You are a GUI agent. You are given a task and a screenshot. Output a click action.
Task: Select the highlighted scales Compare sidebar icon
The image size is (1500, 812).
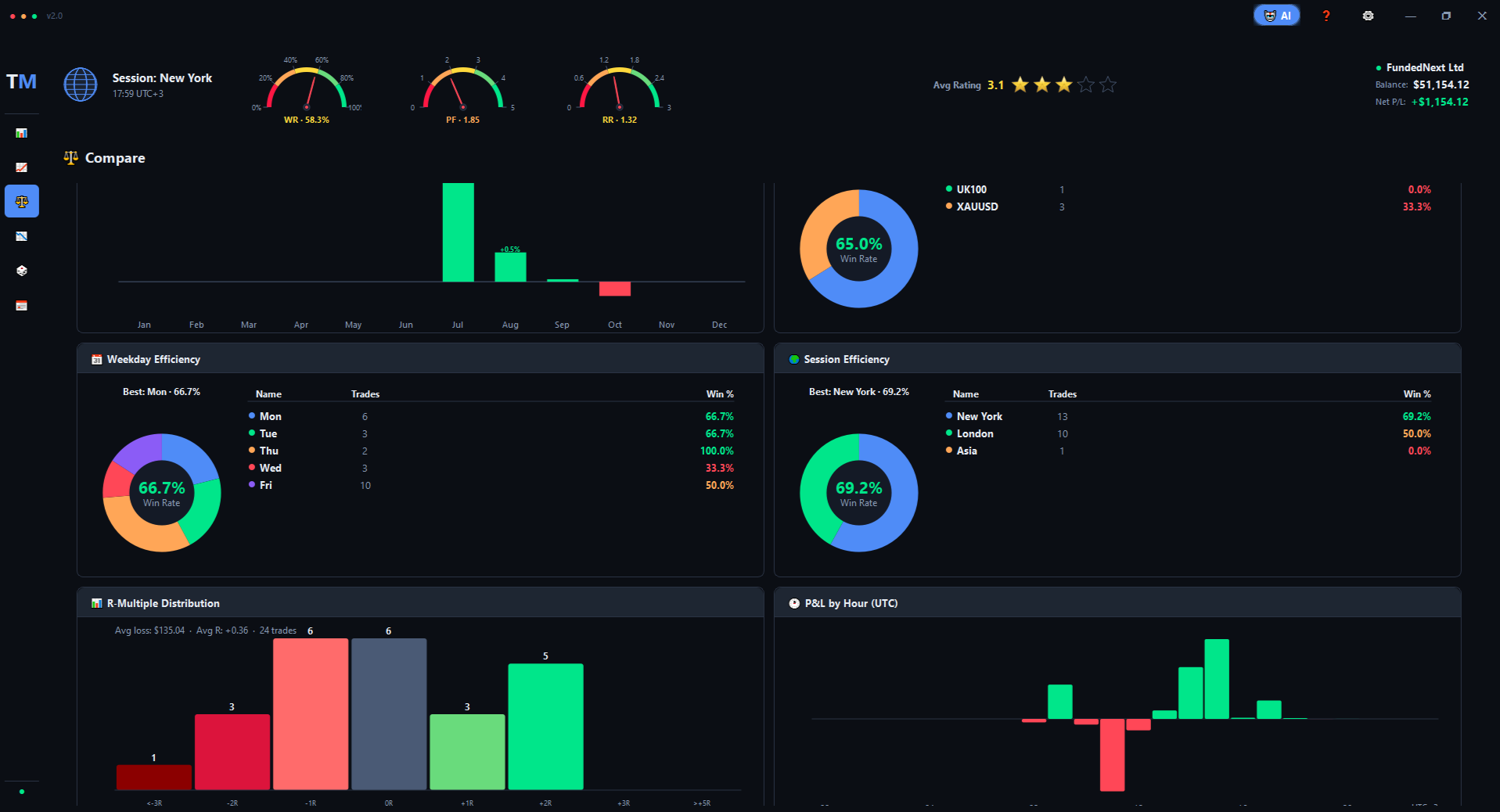pyautogui.click(x=22, y=202)
